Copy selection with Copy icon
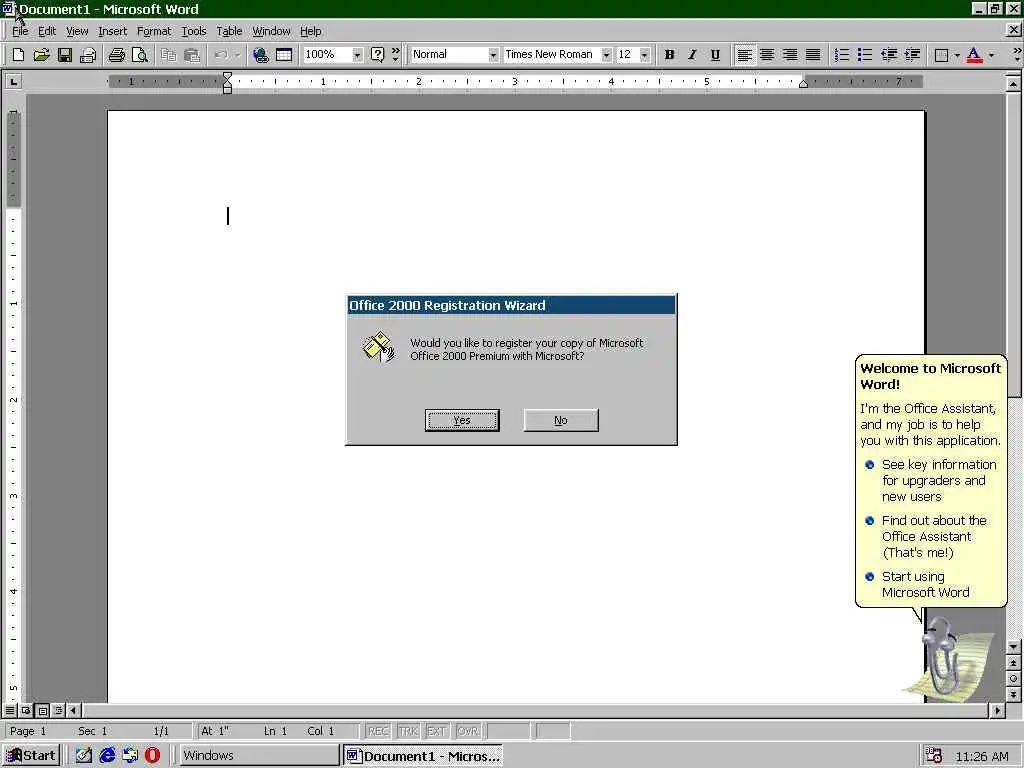Screen dimensions: 1024x768 (x=168, y=55)
